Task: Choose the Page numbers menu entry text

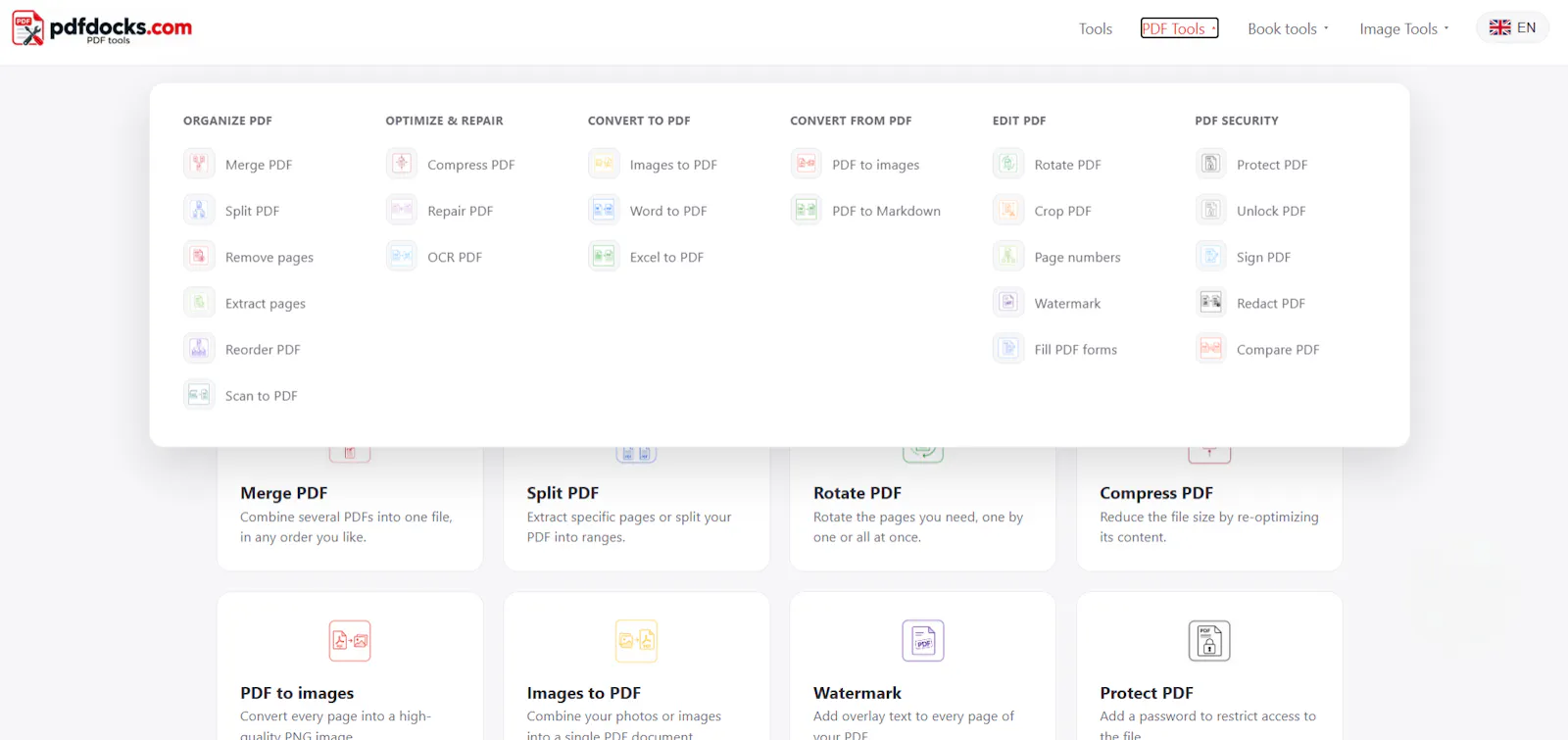Action: (1077, 257)
